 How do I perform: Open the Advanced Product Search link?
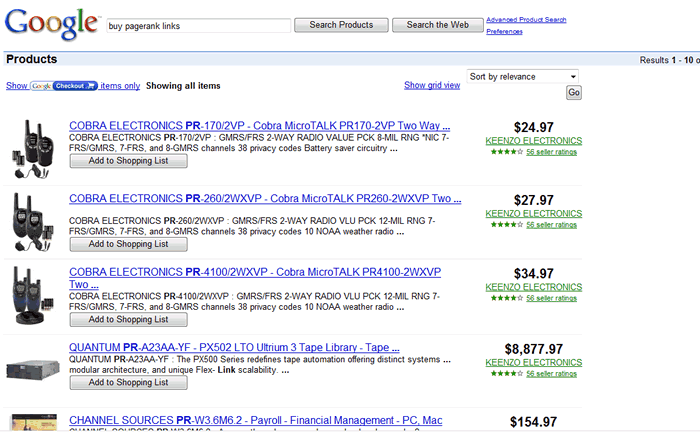[x=526, y=20]
